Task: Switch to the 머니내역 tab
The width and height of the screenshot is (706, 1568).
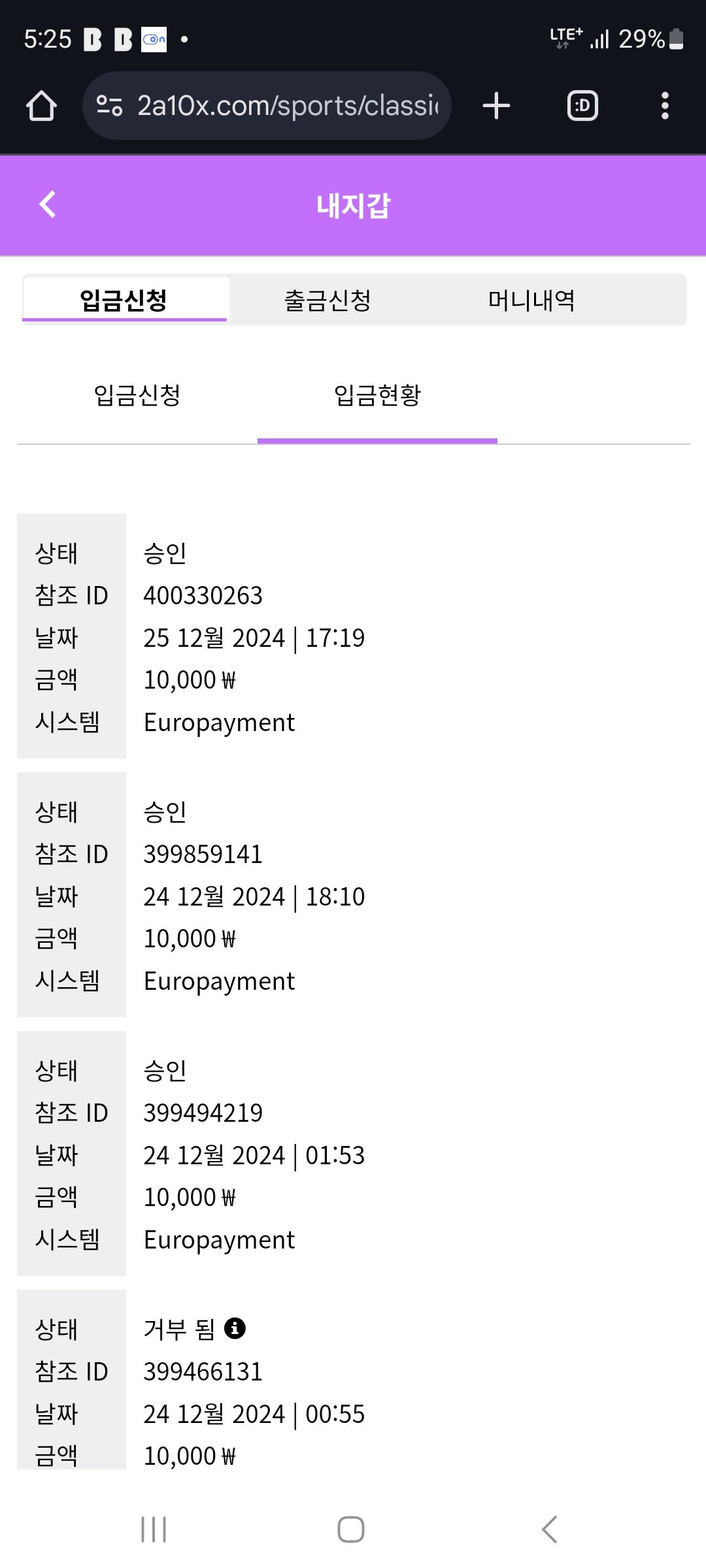Action: pos(531,301)
